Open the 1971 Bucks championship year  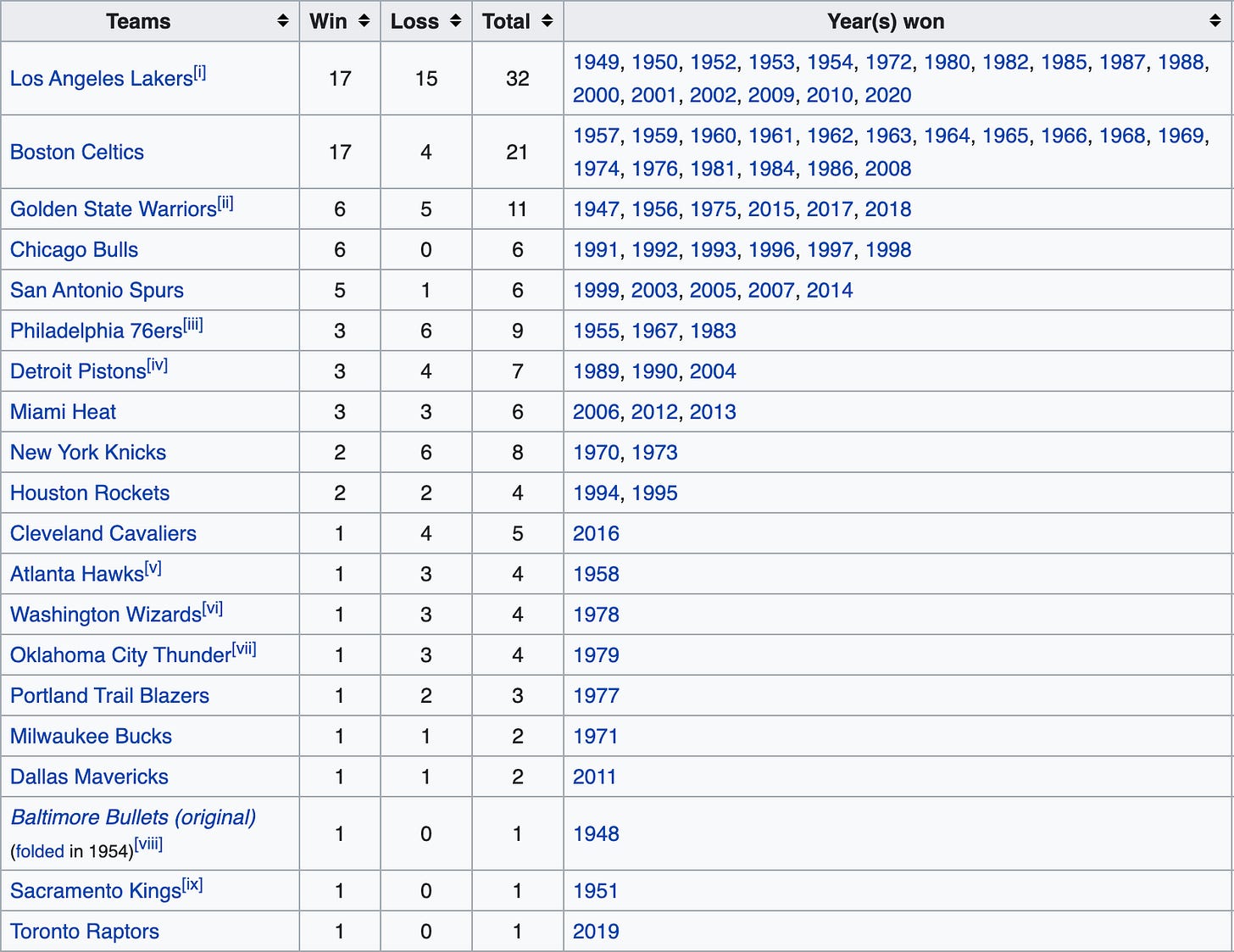(x=596, y=737)
